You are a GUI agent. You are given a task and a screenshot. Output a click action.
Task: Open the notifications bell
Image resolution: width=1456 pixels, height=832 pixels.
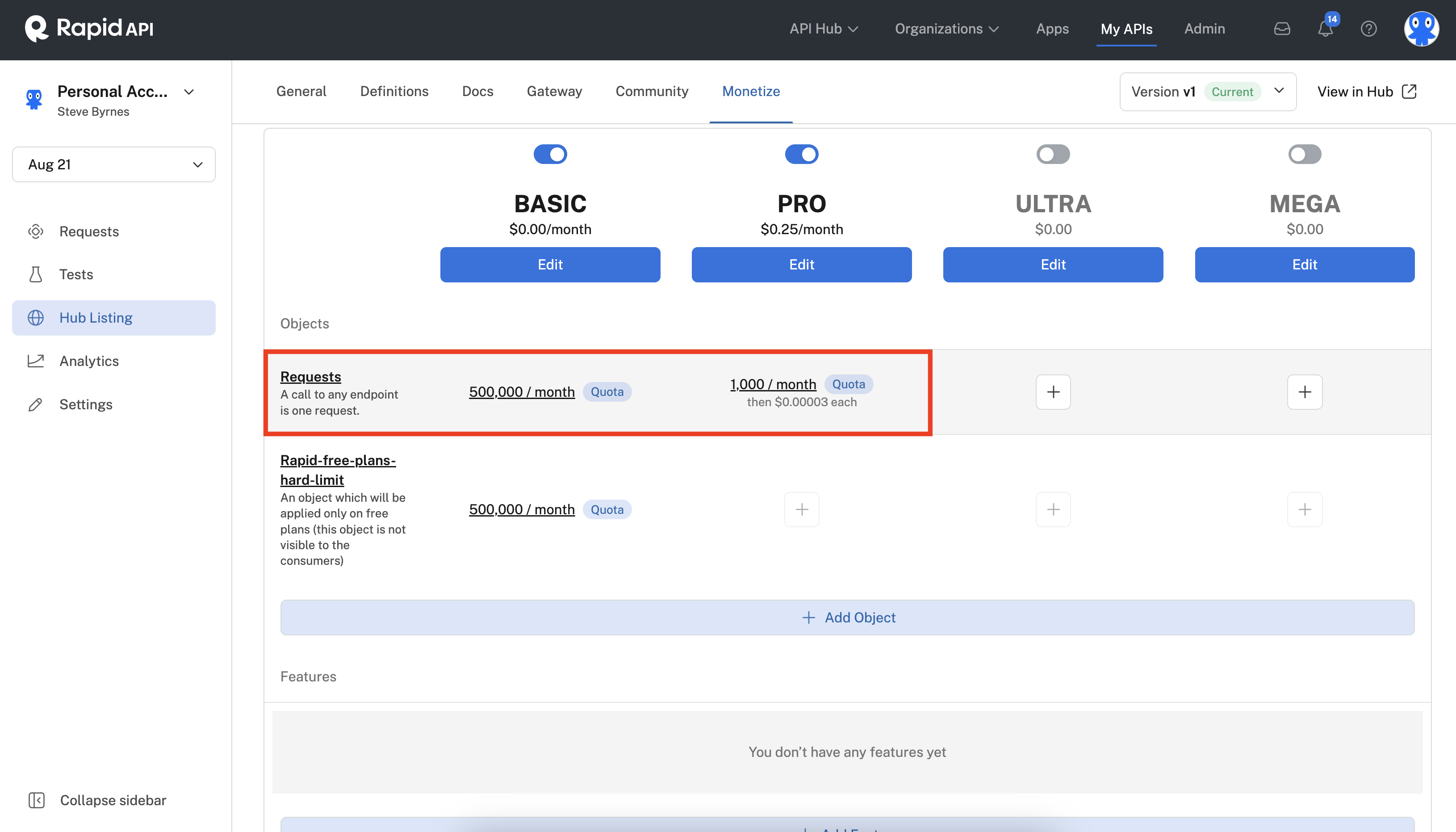(1325, 29)
